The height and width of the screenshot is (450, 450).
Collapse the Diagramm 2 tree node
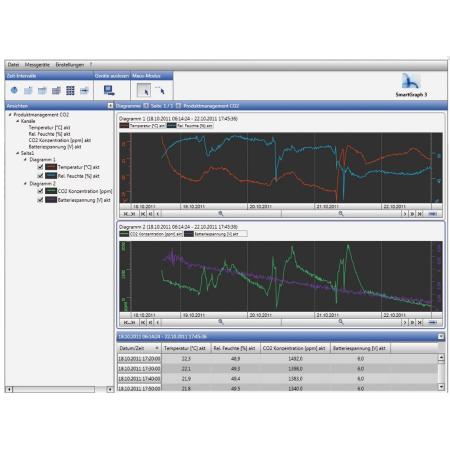point(25,184)
